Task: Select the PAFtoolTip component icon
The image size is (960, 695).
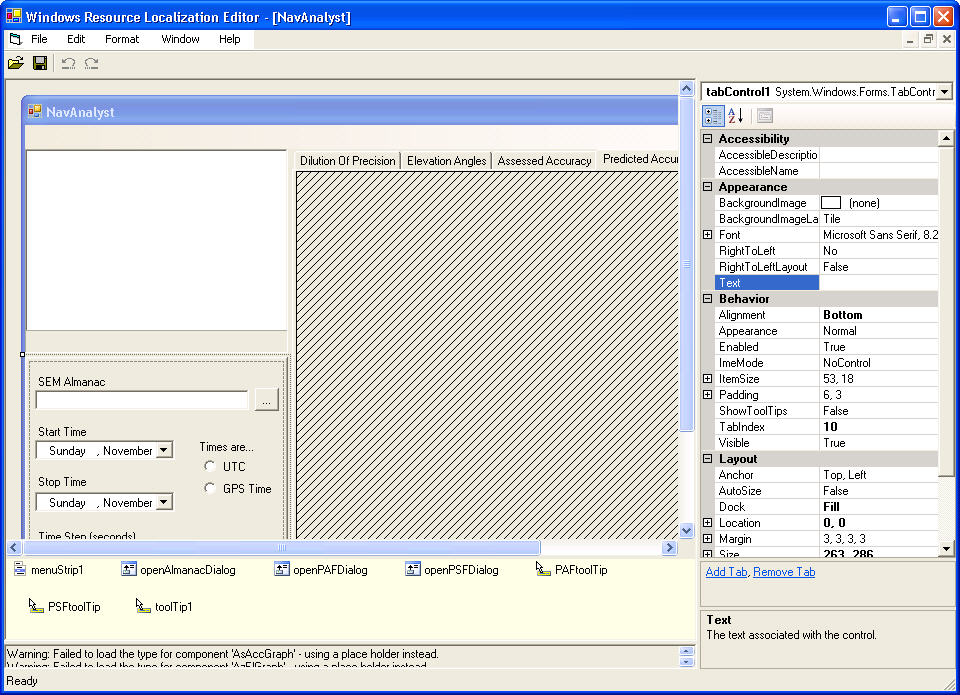Action: 543,569
